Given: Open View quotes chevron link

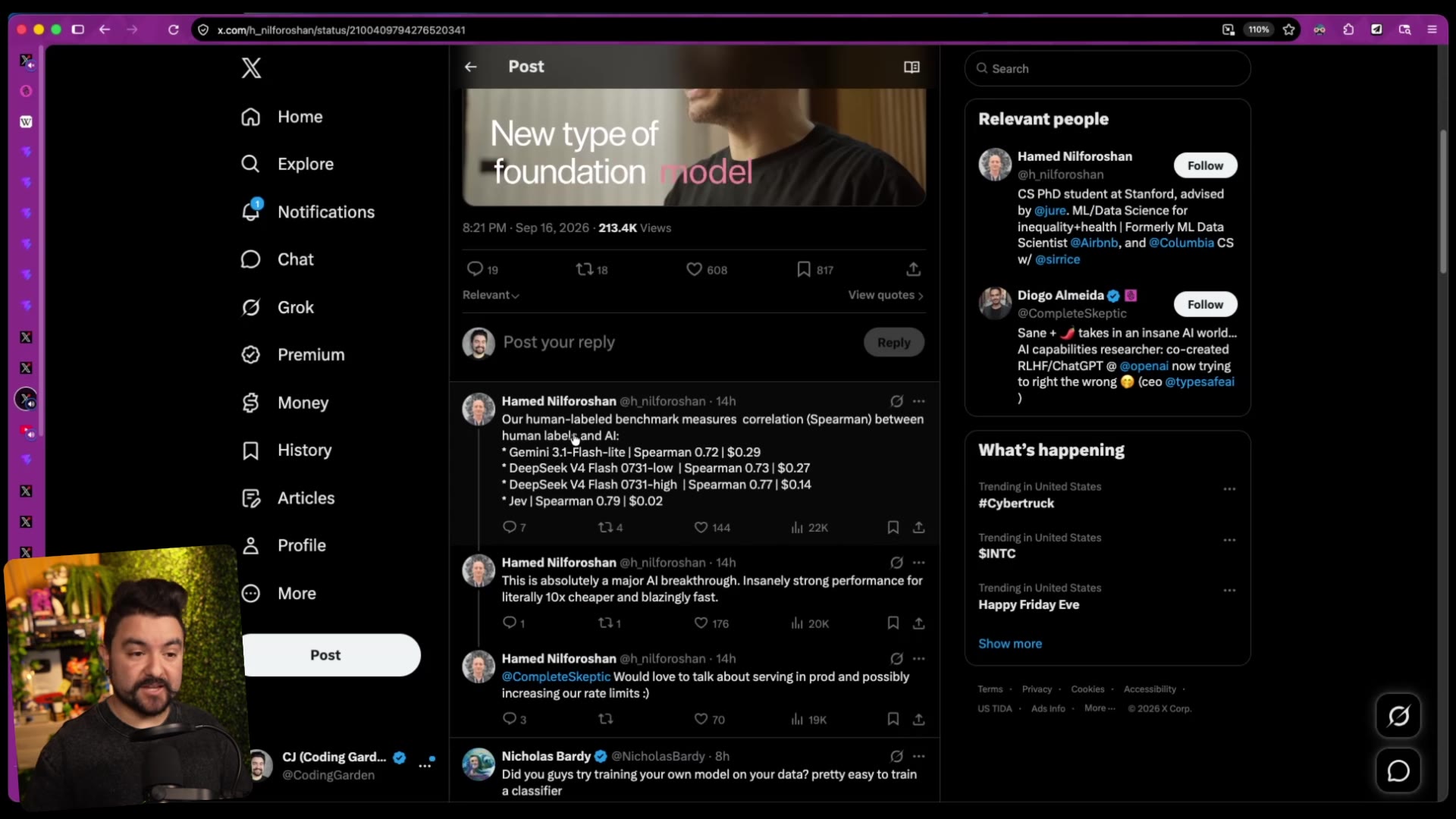Looking at the screenshot, I should pos(886,295).
